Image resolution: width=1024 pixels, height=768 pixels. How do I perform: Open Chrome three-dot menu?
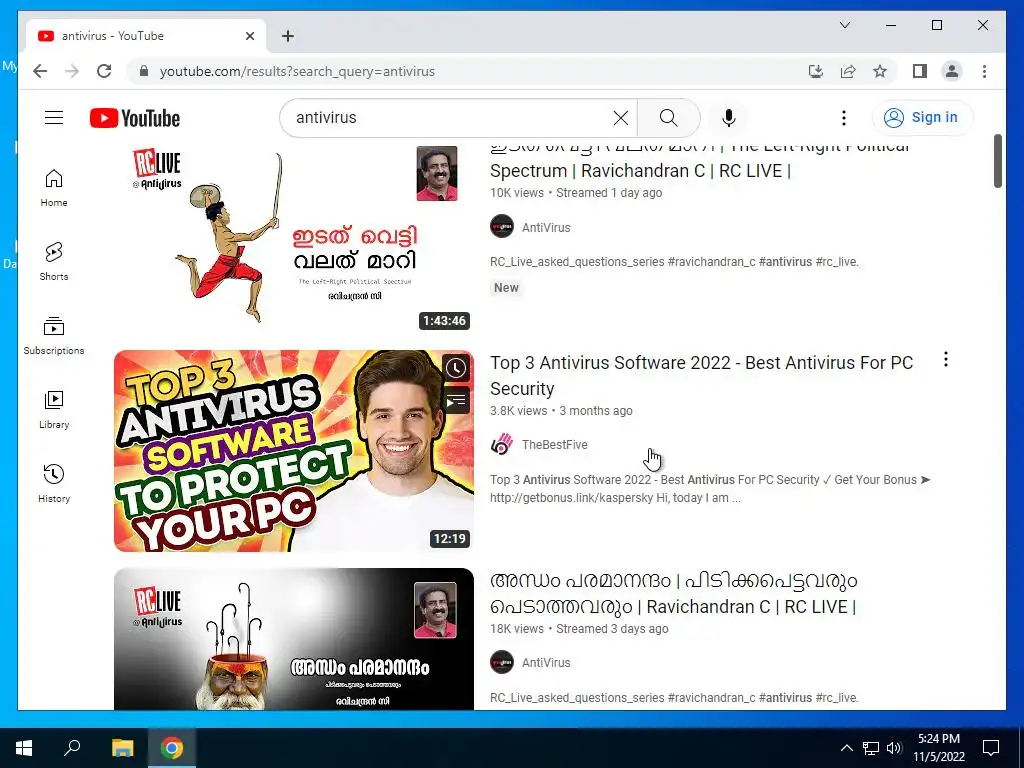click(984, 71)
